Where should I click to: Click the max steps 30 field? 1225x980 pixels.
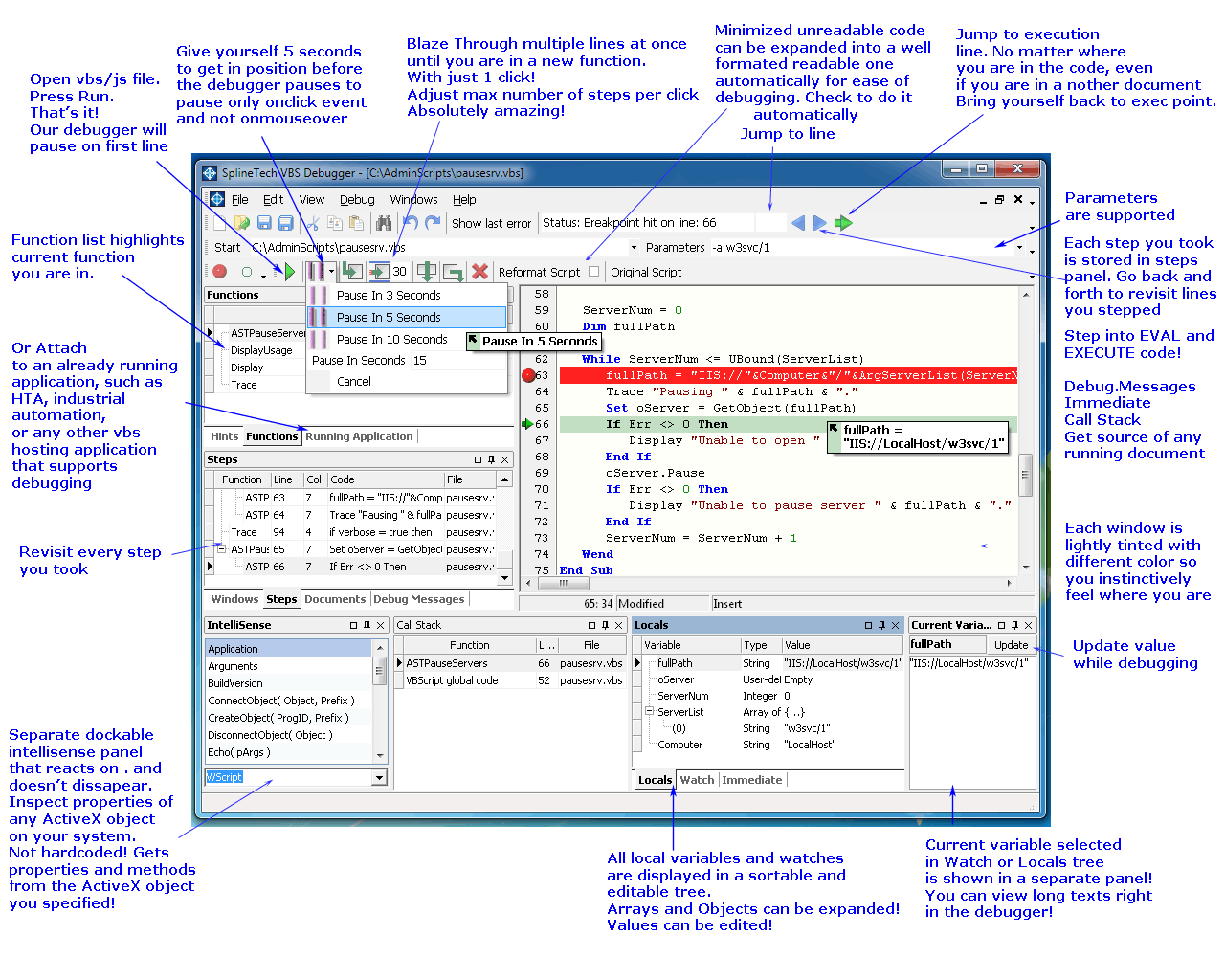tap(400, 272)
